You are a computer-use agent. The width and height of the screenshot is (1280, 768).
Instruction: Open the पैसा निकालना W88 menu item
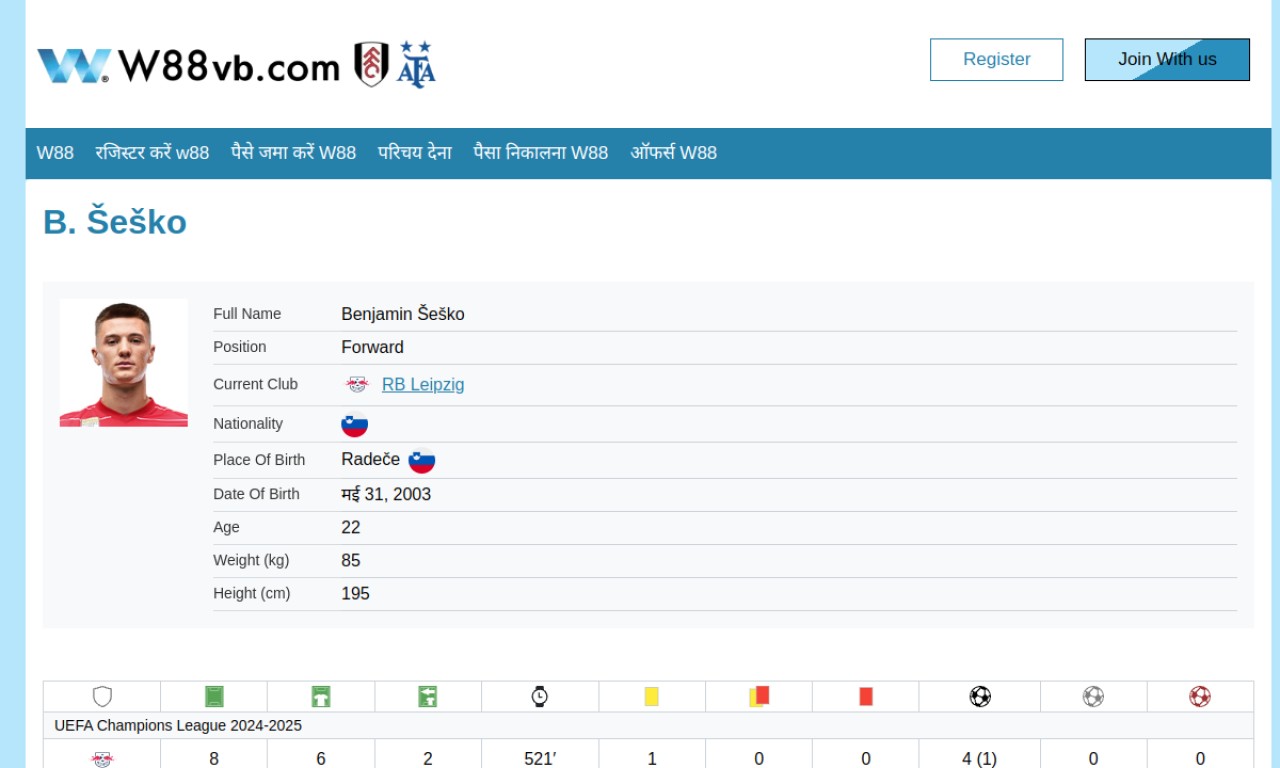click(541, 153)
